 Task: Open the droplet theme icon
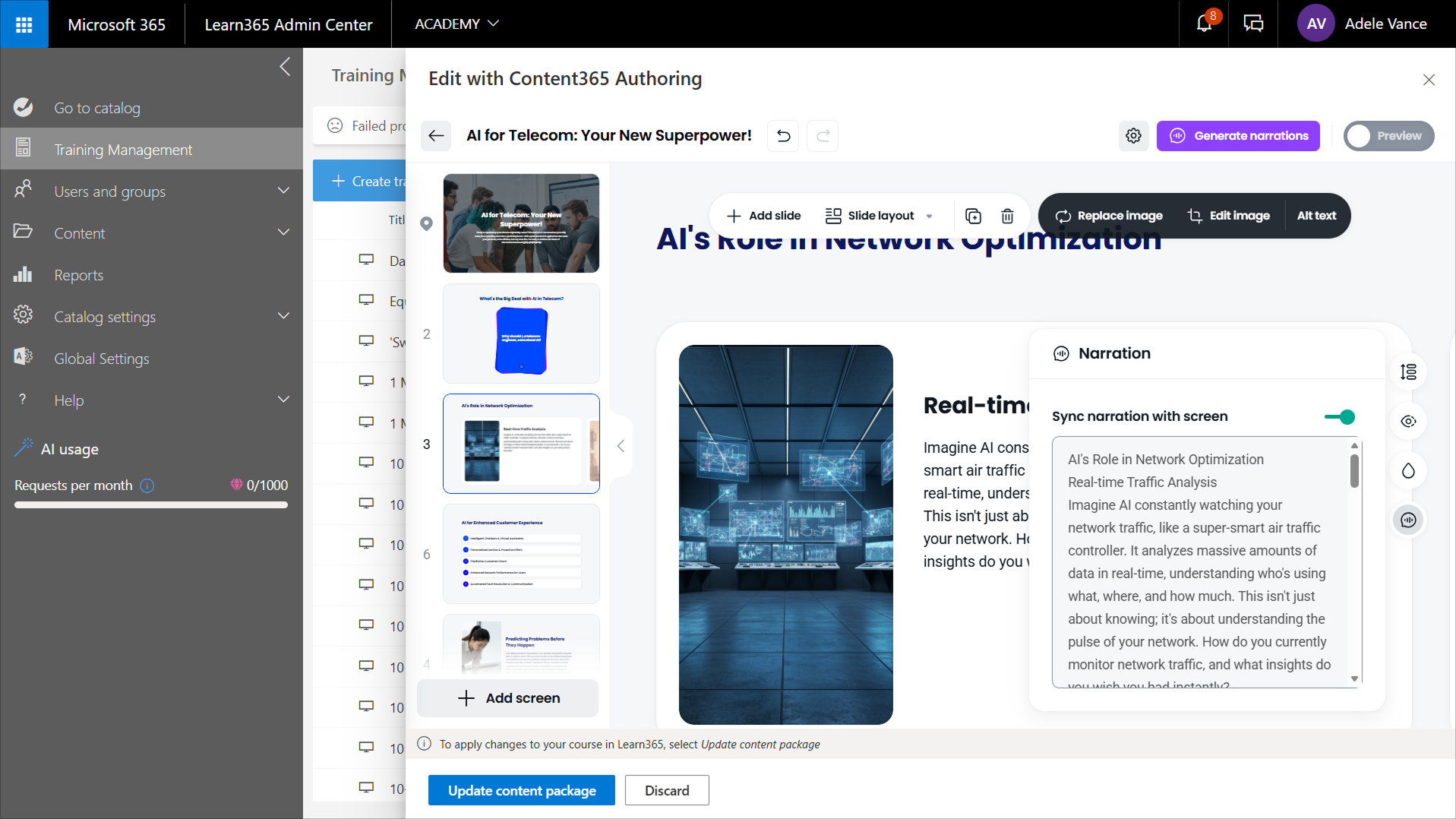tap(1408, 471)
